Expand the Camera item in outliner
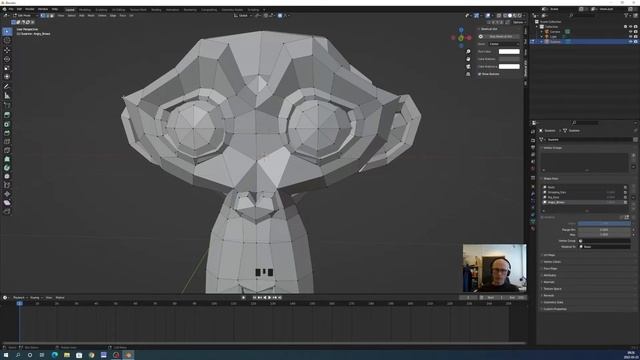Image resolution: width=640 pixels, height=360 pixels. 542,31
